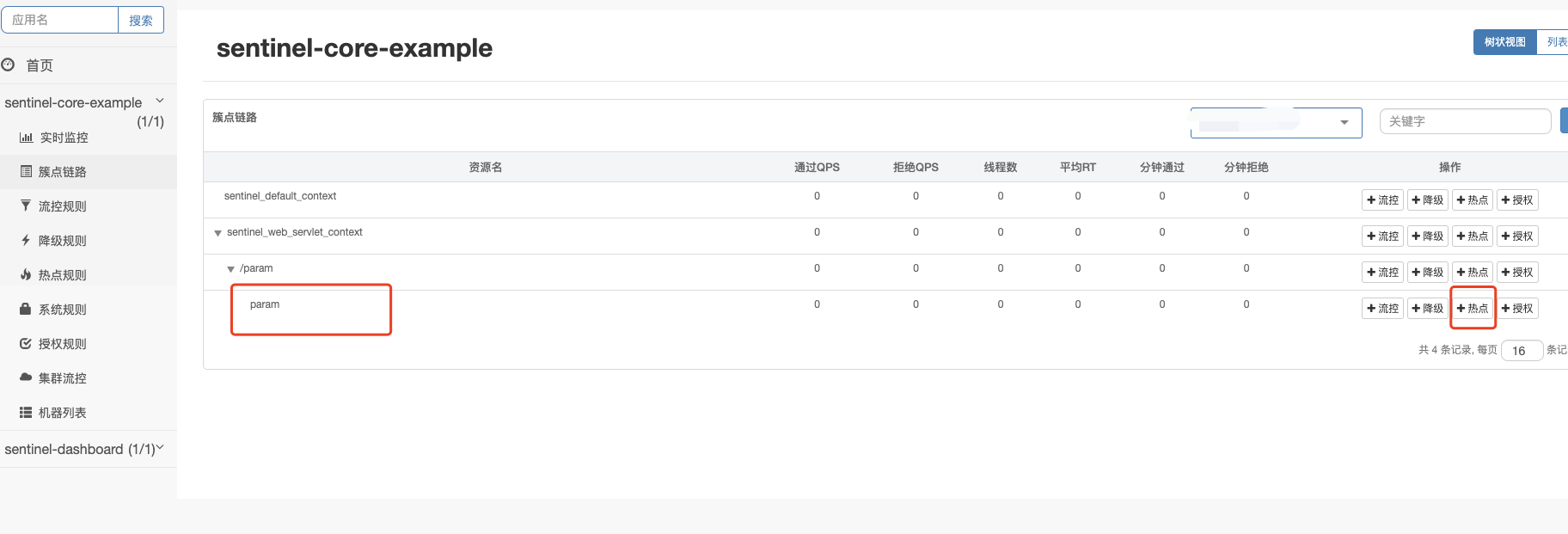
Task: Go to 首页 home page
Action: (x=40, y=65)
